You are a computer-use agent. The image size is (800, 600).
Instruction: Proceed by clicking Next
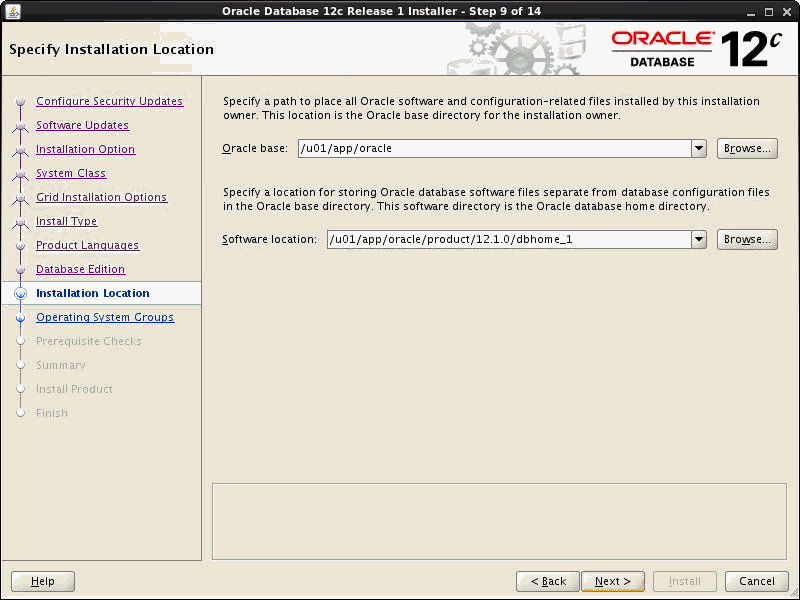point(613,581)
